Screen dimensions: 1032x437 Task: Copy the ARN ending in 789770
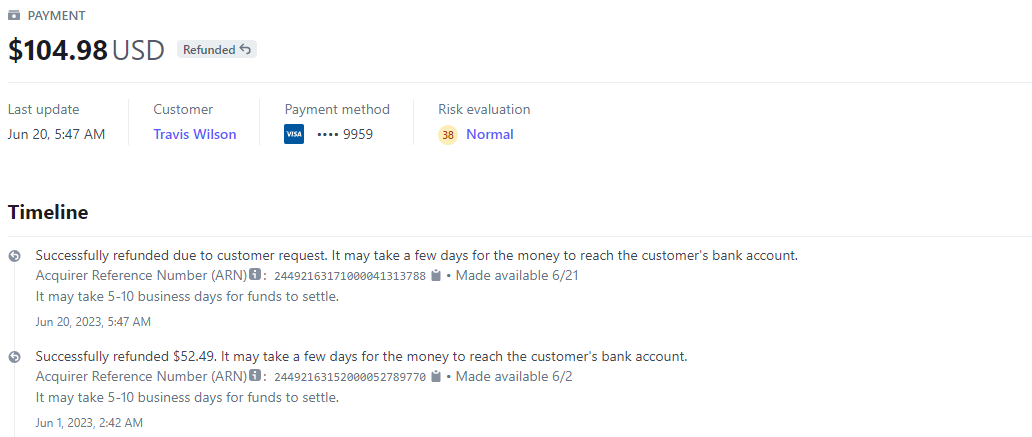(x=436, y=377)
